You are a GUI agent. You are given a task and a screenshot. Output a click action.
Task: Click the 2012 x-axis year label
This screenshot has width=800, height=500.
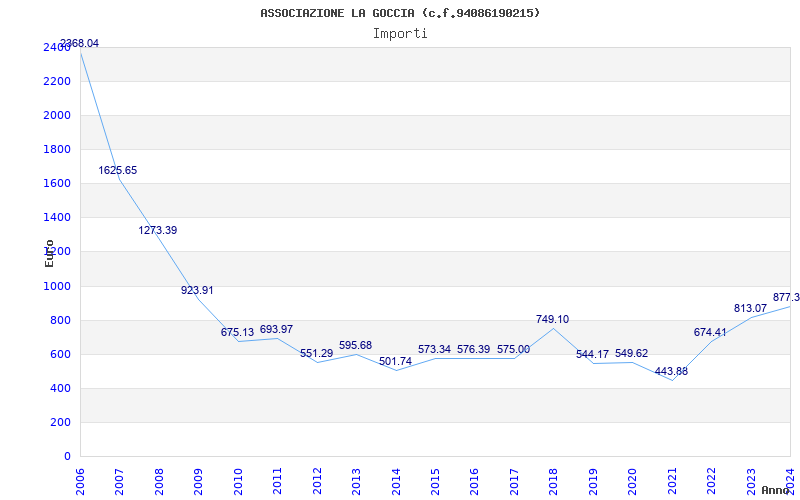coord(317,480)
